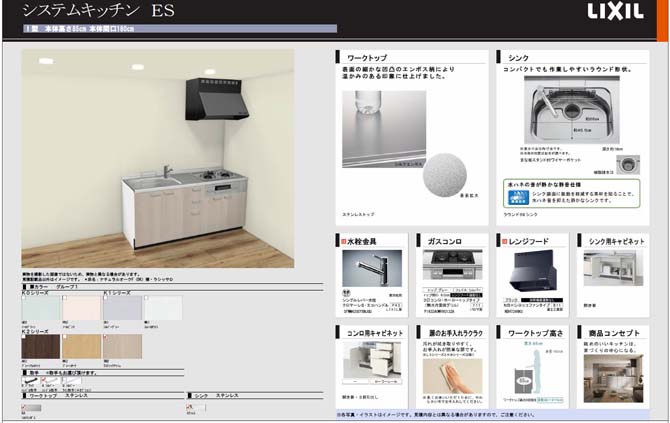Click the 扉カラー グループ1 section header

coord(172,287)
